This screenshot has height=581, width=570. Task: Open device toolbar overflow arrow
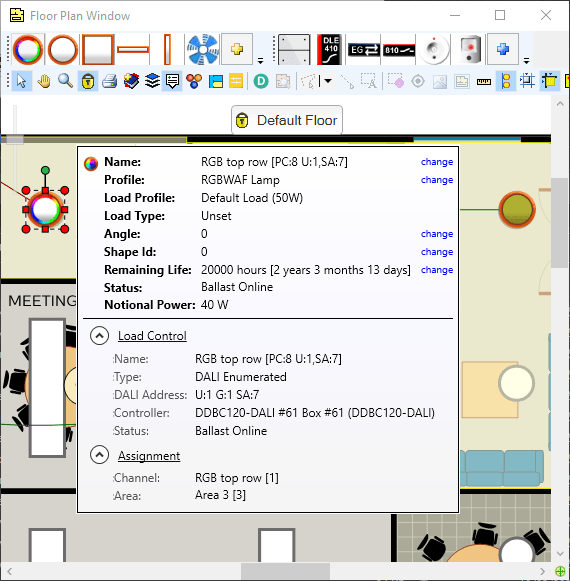[x=526, y=60]
